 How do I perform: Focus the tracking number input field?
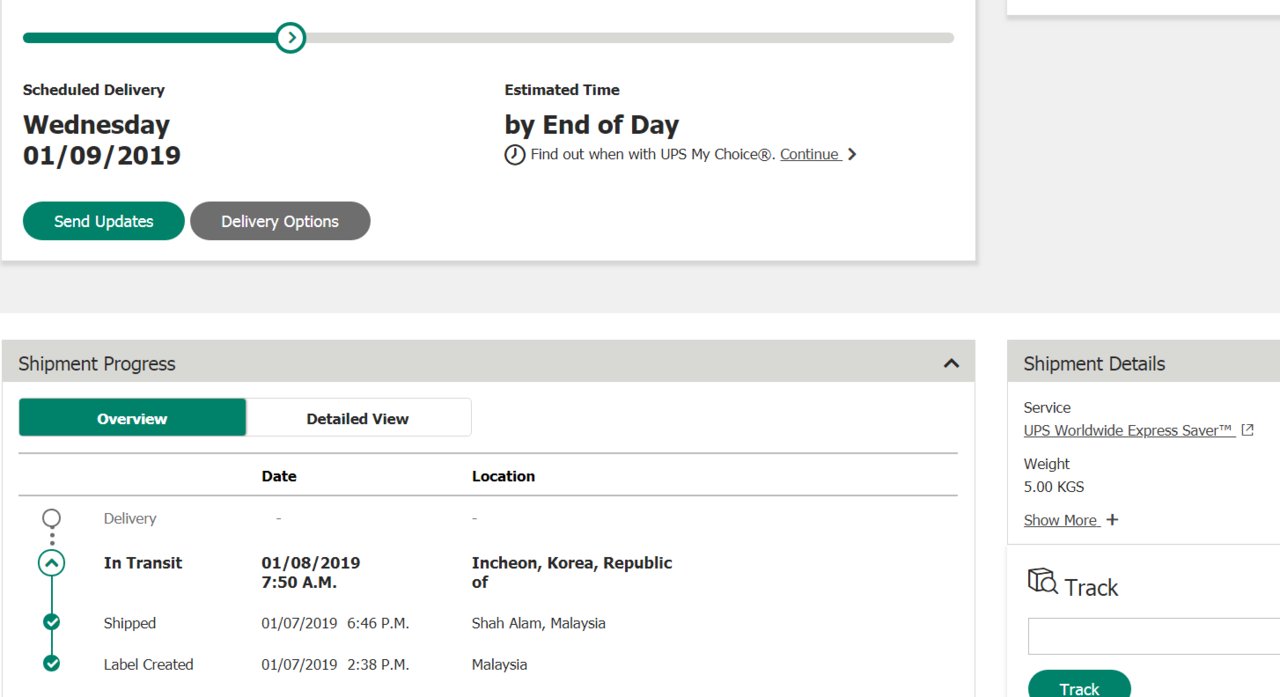pos(1154,636)
